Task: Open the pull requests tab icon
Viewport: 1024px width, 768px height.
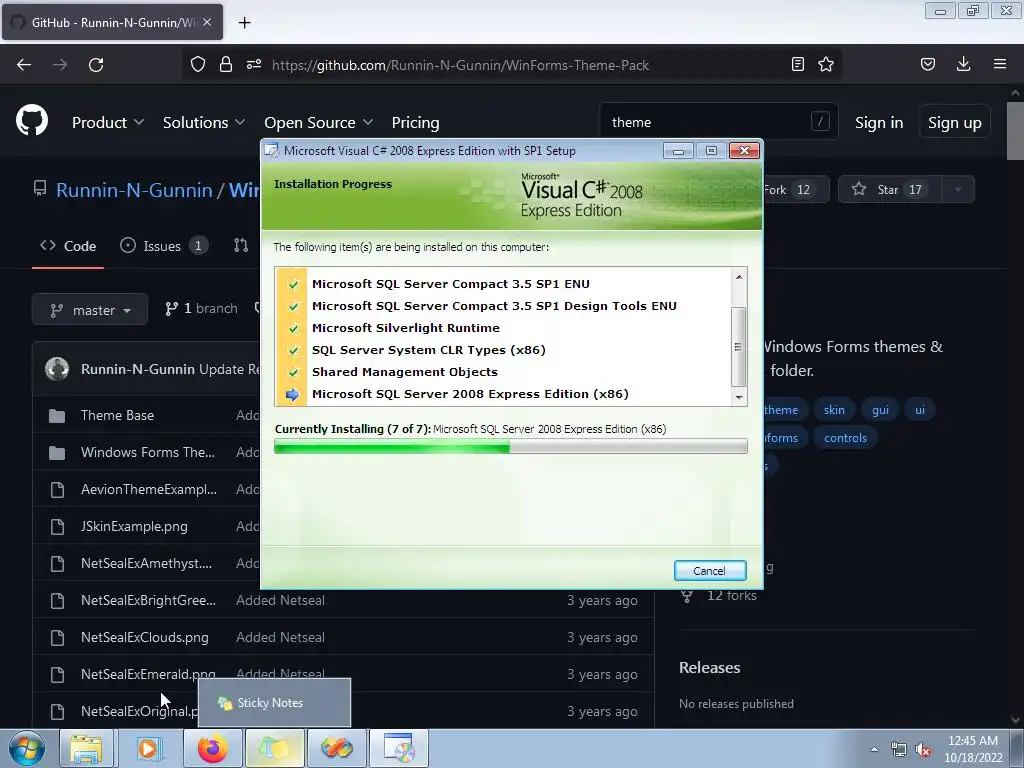Action: click(241, 246)
